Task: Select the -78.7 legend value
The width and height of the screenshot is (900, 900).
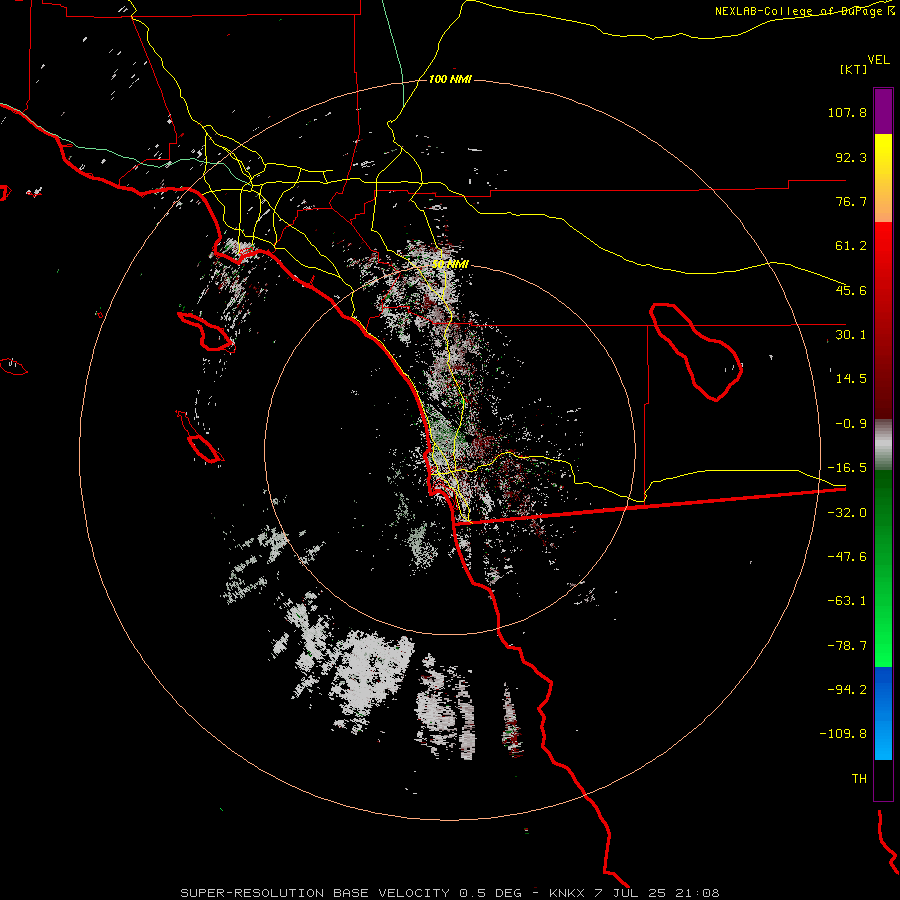Action: [x=847, y=646]
